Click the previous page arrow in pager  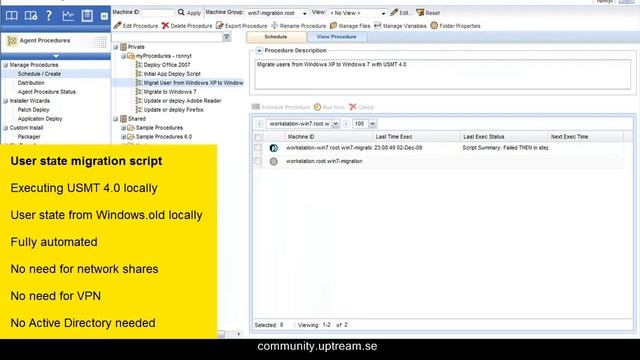point(259,123)
